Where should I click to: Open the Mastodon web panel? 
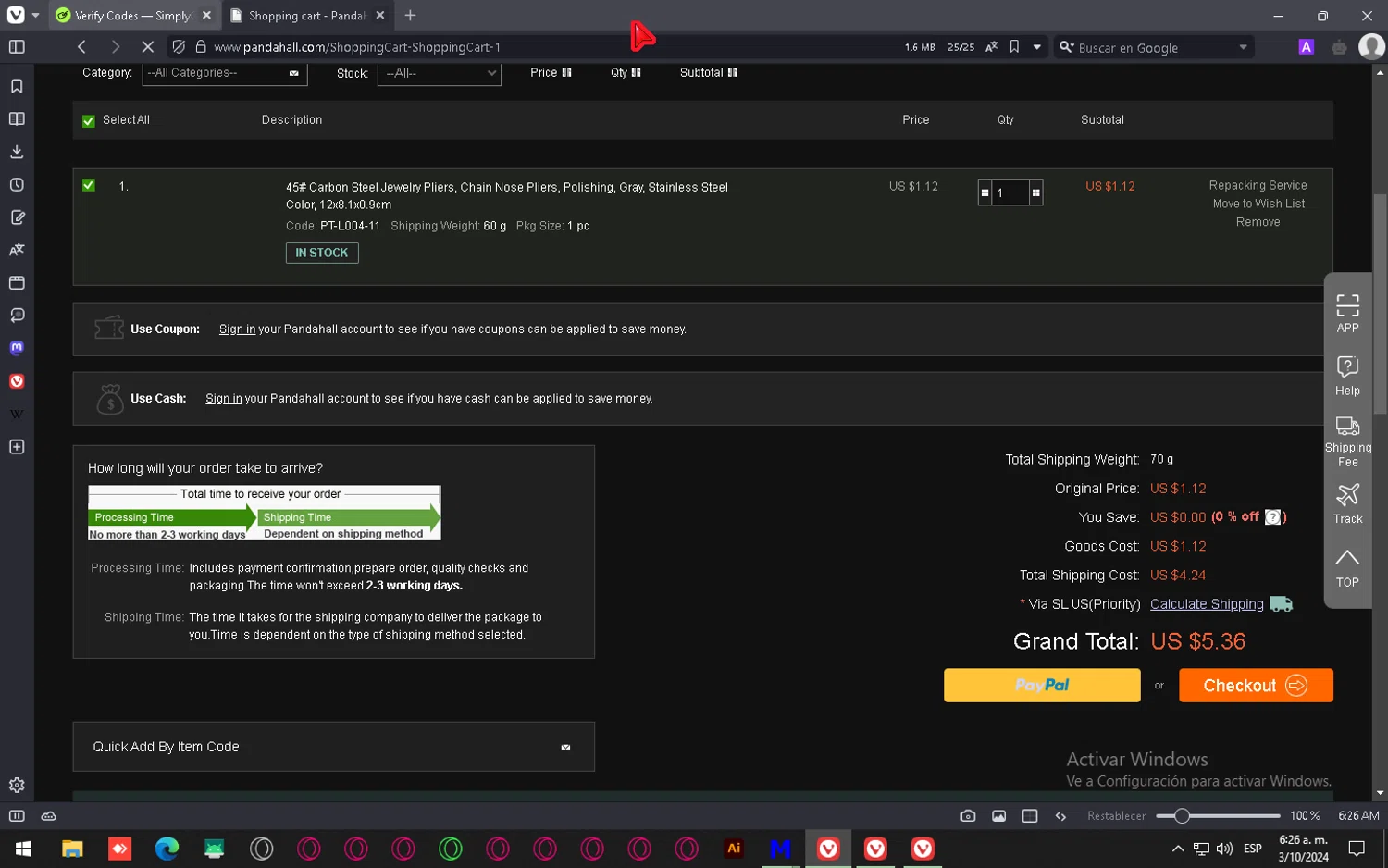click(17, 348)
